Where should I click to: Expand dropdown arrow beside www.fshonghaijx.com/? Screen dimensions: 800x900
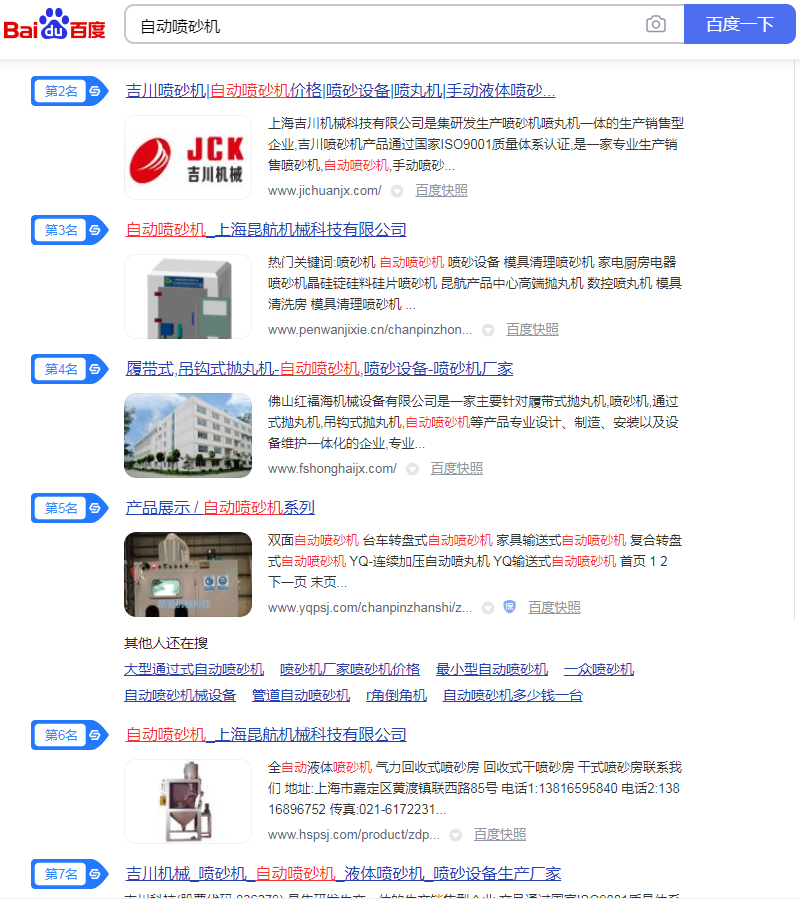click(412, 469)
